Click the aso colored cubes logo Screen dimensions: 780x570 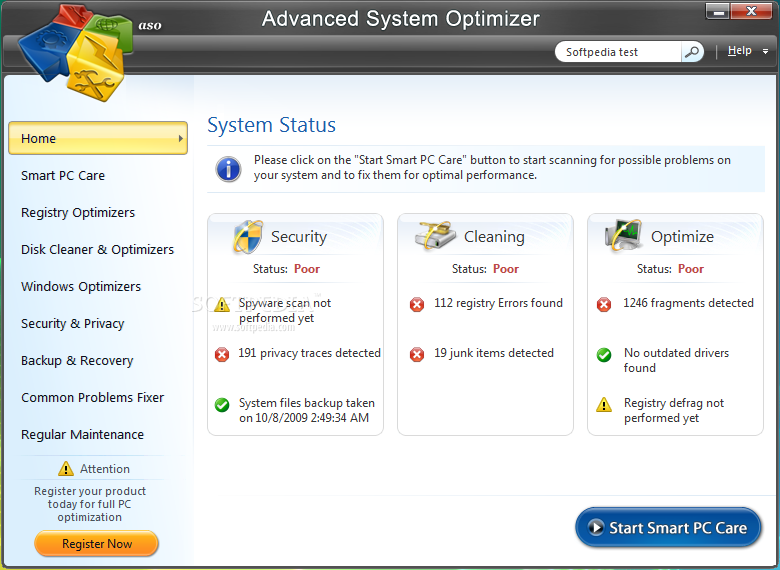(x=77, y=52)
